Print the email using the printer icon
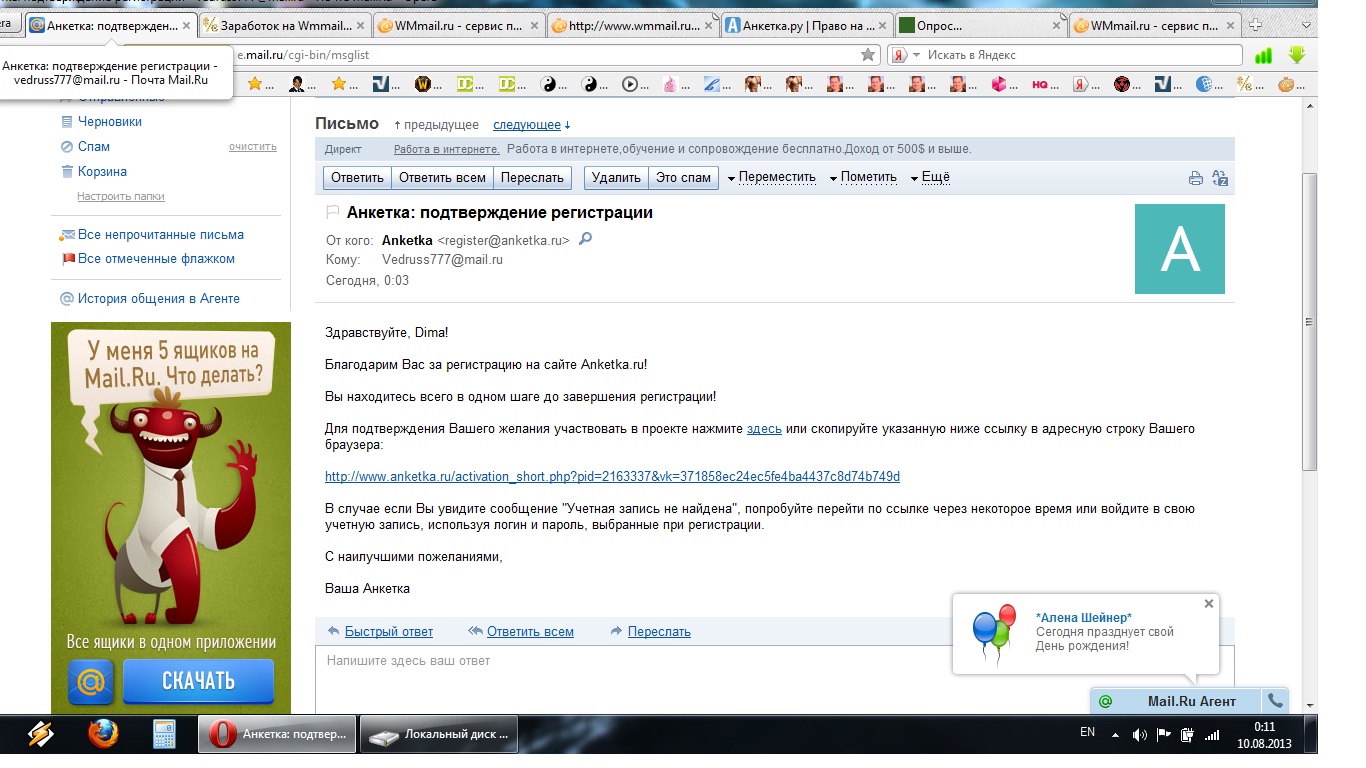1366x768 pixels. 1195,179
